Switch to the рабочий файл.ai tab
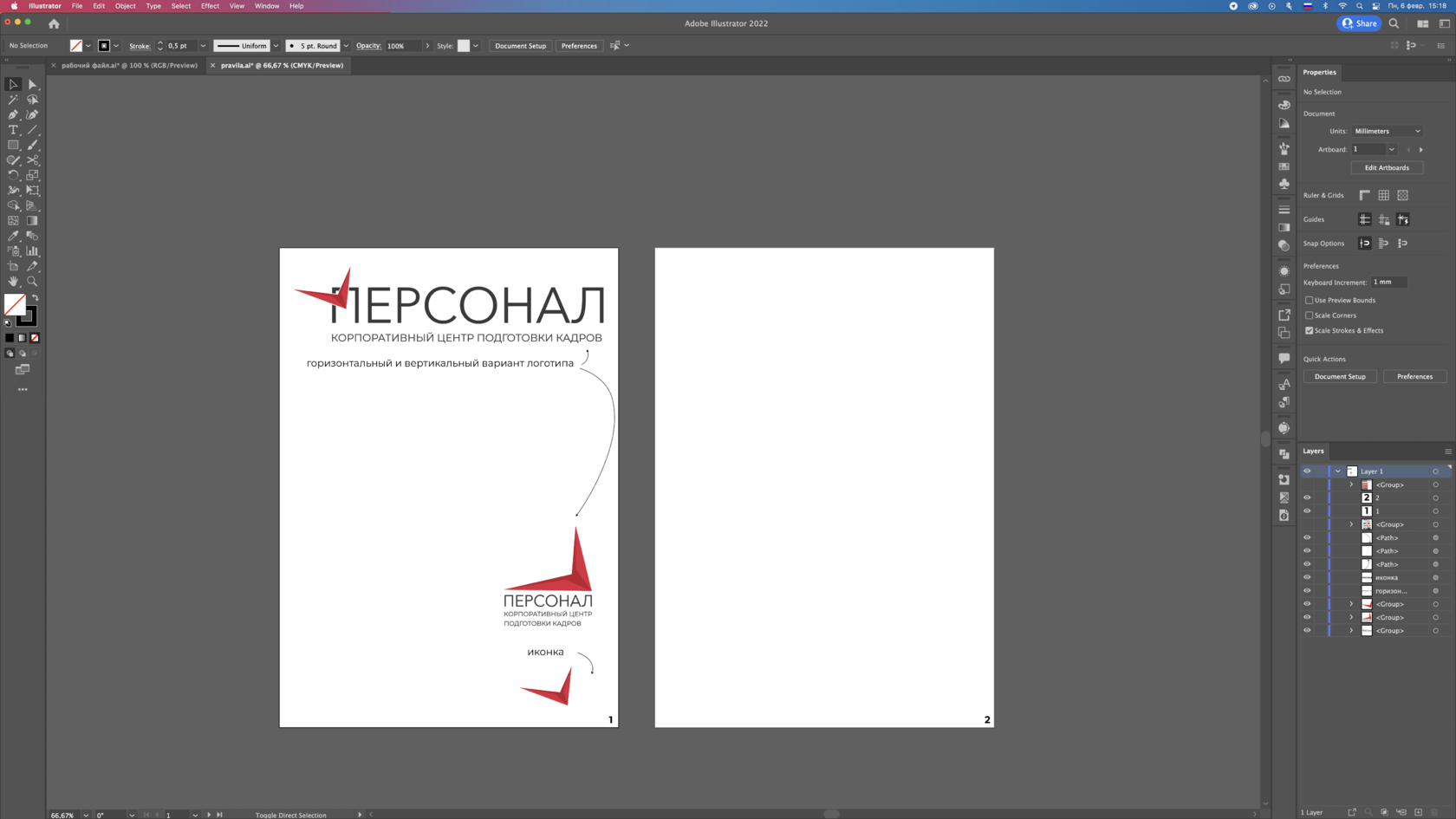The image size is (1456, 819). click(x=129, y=65)
